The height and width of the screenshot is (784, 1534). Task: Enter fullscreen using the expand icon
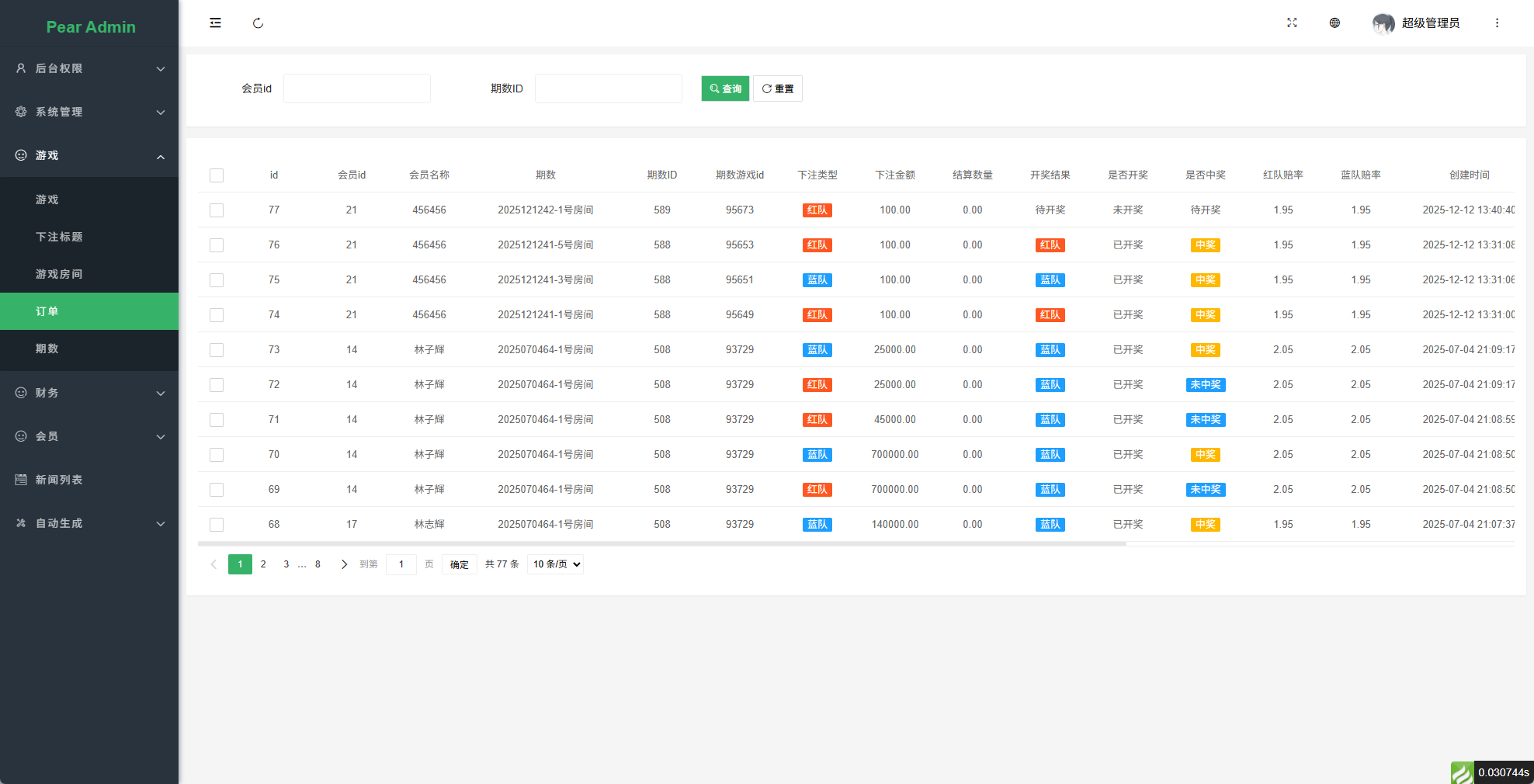1292,23
